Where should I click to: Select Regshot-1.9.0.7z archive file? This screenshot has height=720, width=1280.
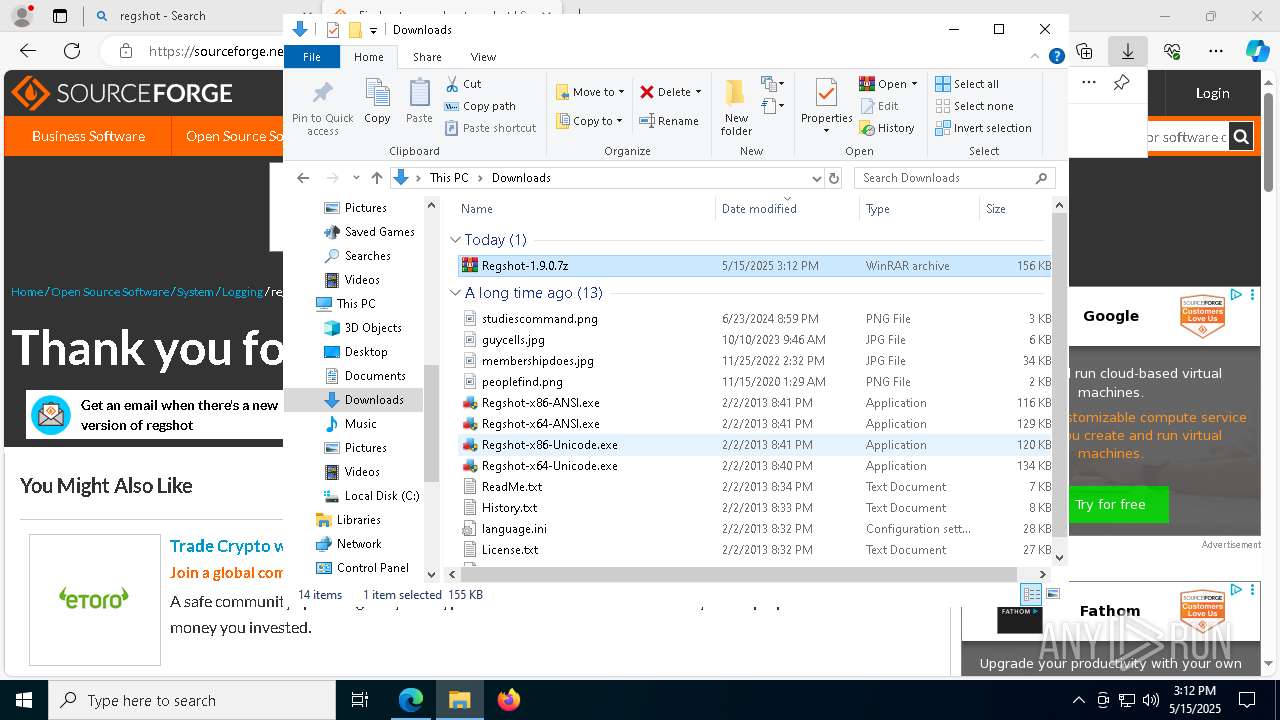pos(754,266)
